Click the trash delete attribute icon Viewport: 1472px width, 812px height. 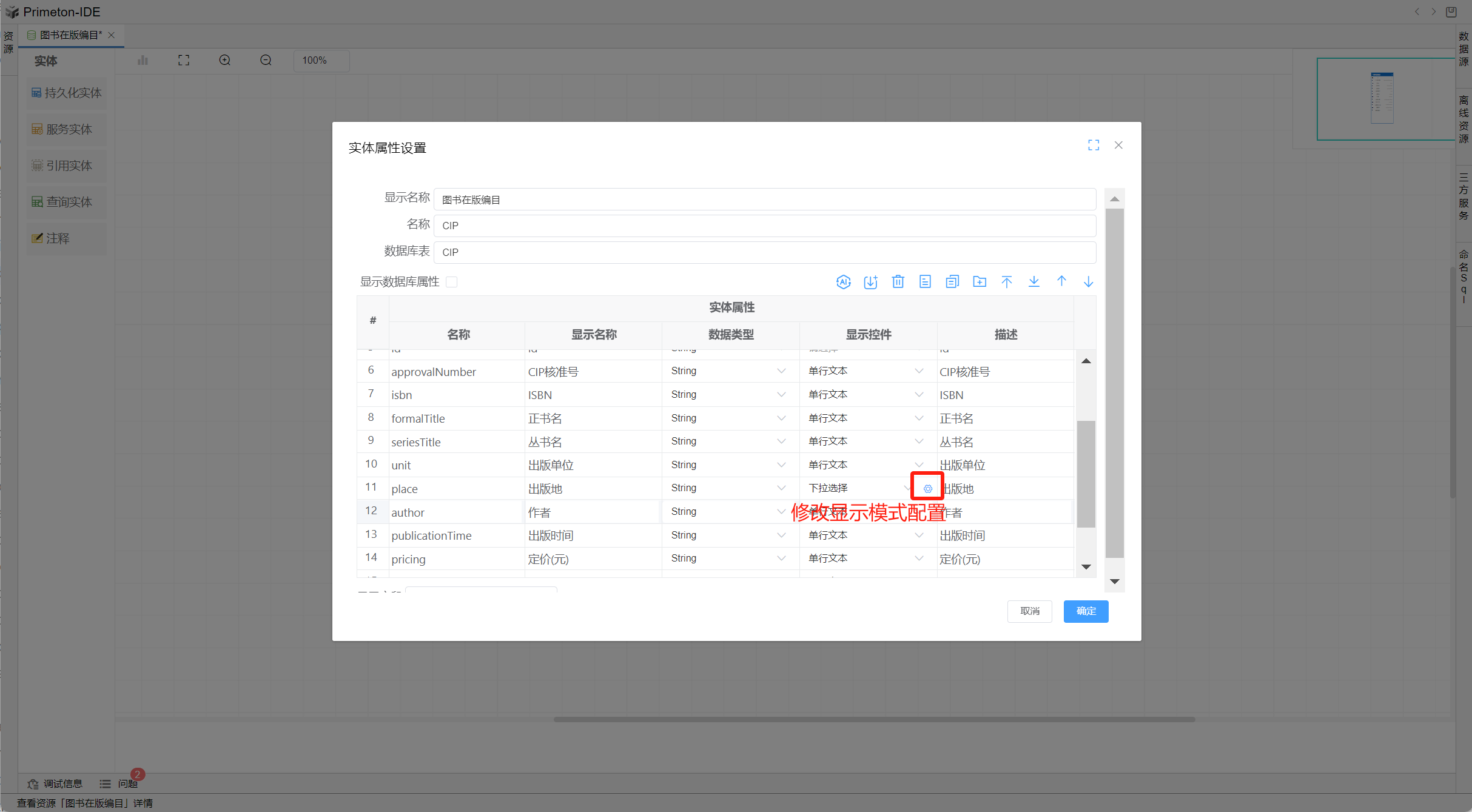[898, 281]
